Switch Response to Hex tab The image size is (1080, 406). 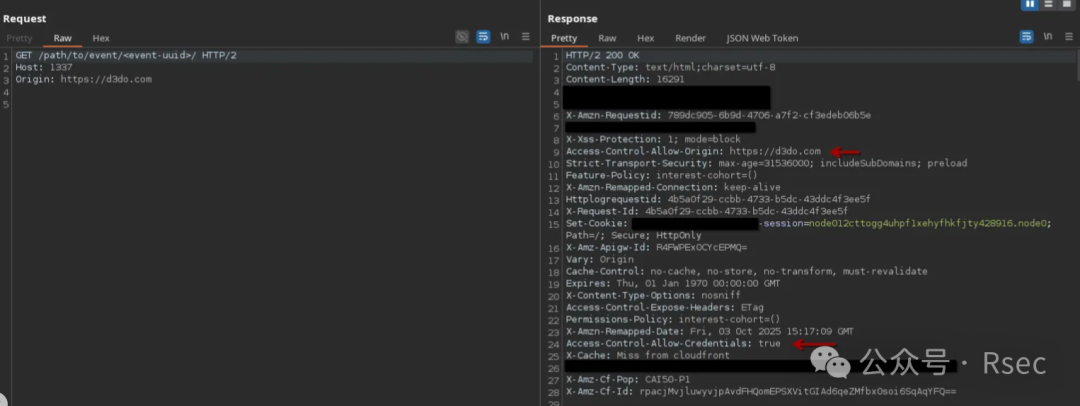645,38
